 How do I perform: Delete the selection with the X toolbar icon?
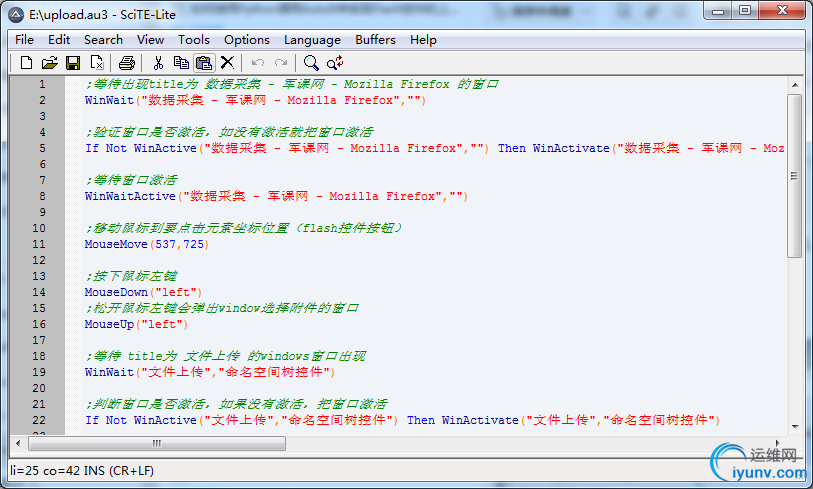(x=227, y=63)
